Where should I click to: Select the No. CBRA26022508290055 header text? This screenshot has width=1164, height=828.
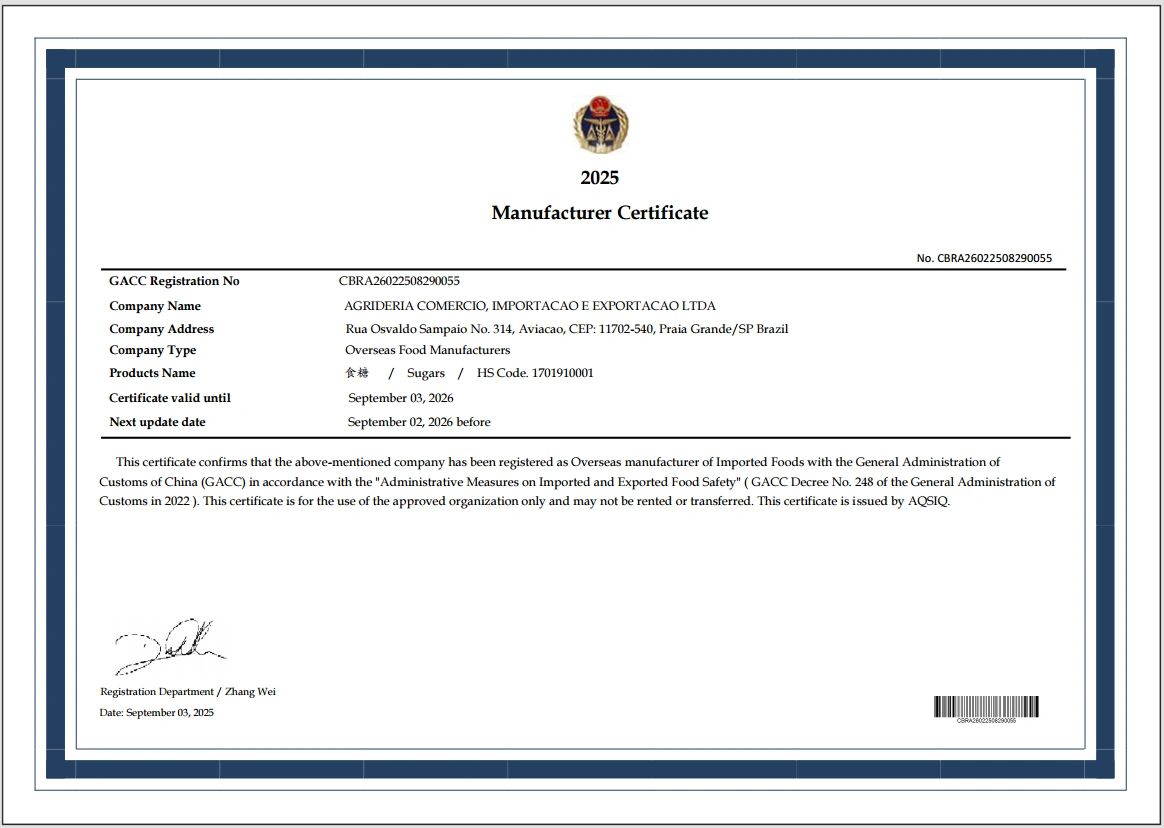click(983, 258)
